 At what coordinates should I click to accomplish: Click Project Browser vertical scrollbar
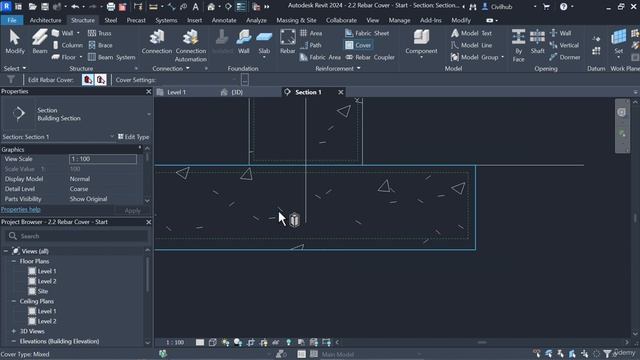click(147, 276)
